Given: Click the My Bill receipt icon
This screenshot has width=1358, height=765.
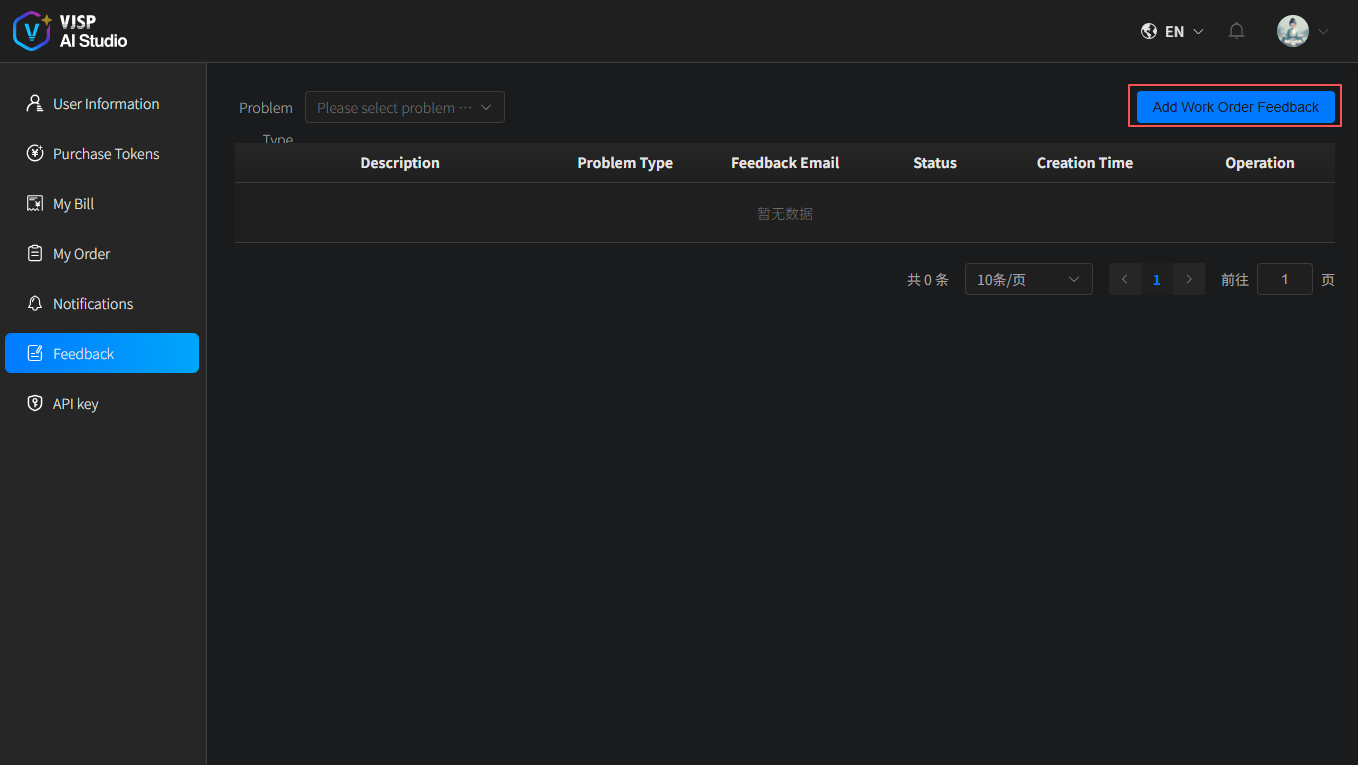Looking at the screenshot, I should tap(35, 204).
